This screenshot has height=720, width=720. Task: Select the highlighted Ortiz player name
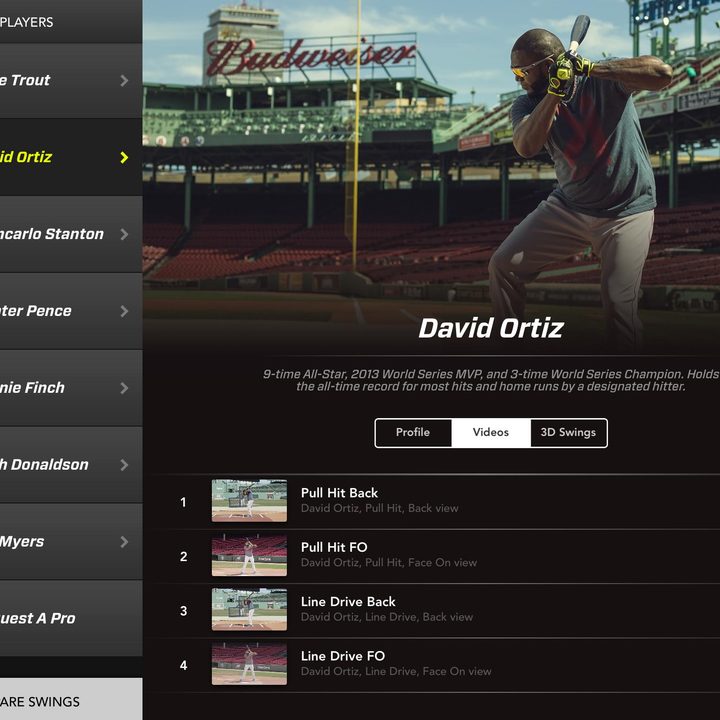pyautogui.click(x=26, y=157)
